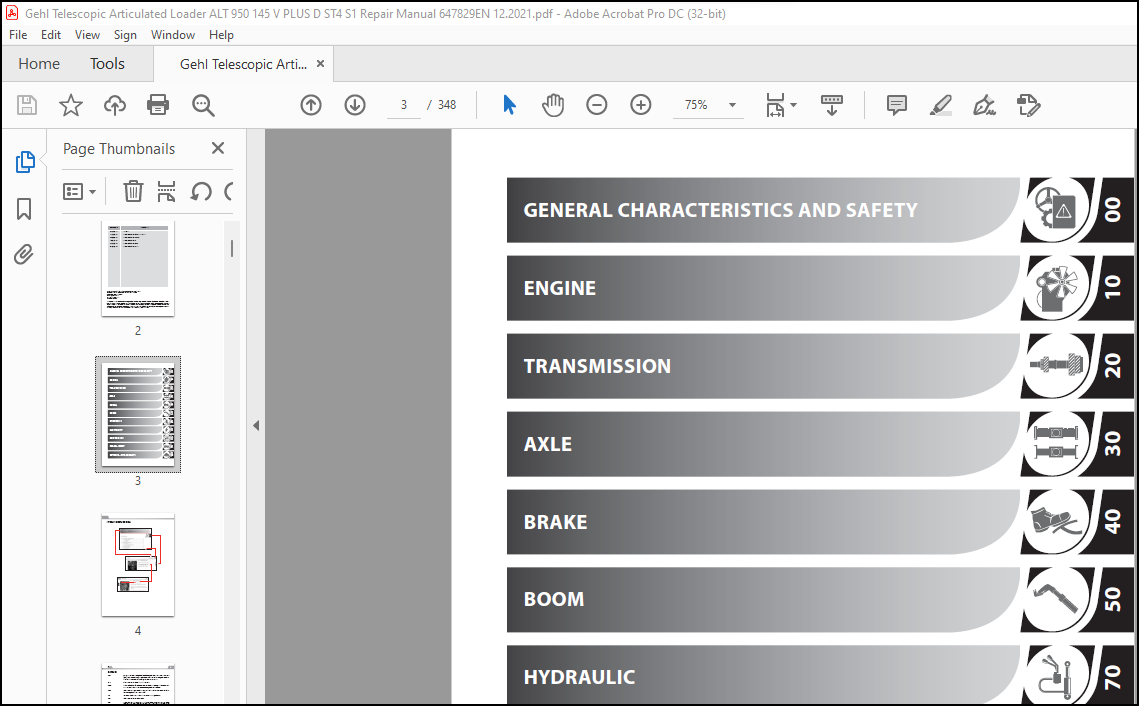The image size is (1139, 706).
Task: Delete selected page with trash icon
Action: (133, 192)
